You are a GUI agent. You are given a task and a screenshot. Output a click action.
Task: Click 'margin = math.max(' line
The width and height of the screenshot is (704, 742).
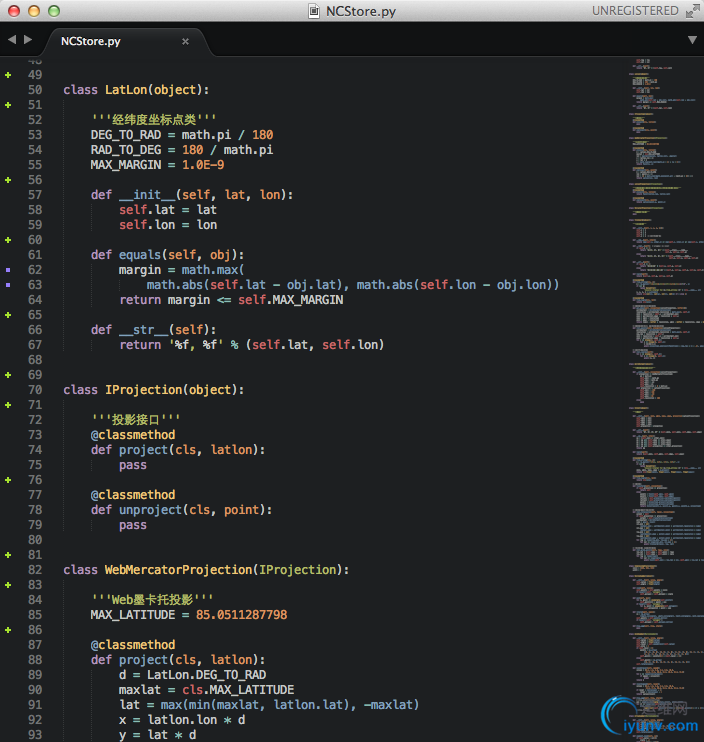click(x=182, y=270)
